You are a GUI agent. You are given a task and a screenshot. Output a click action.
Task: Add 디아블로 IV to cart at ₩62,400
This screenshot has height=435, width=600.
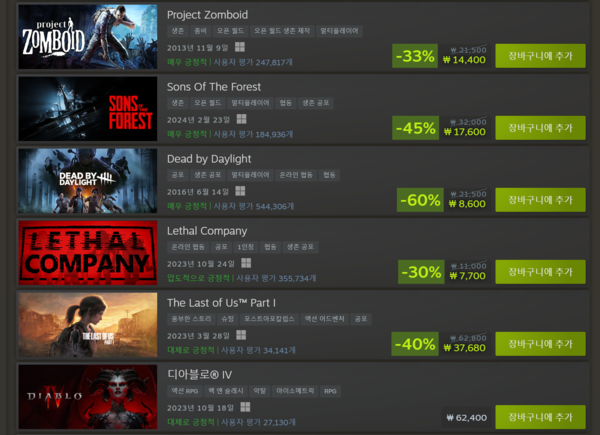point(540,417)
